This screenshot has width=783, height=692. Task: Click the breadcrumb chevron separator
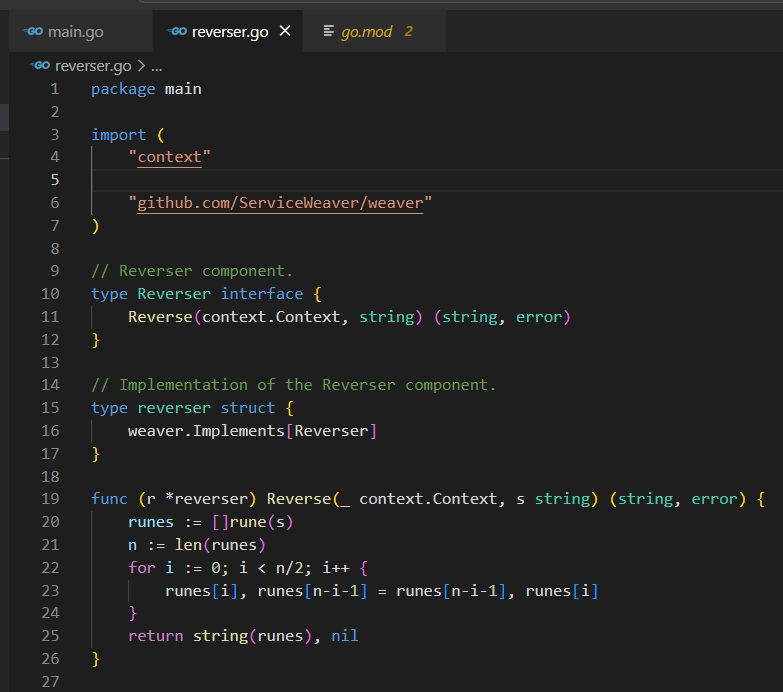[141, 65]
